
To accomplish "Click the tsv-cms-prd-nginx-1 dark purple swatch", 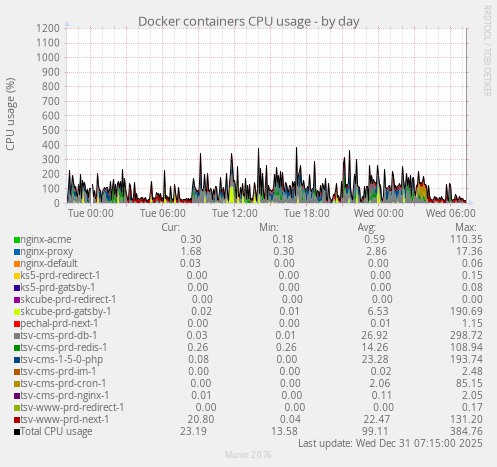I will coord(17,396).
